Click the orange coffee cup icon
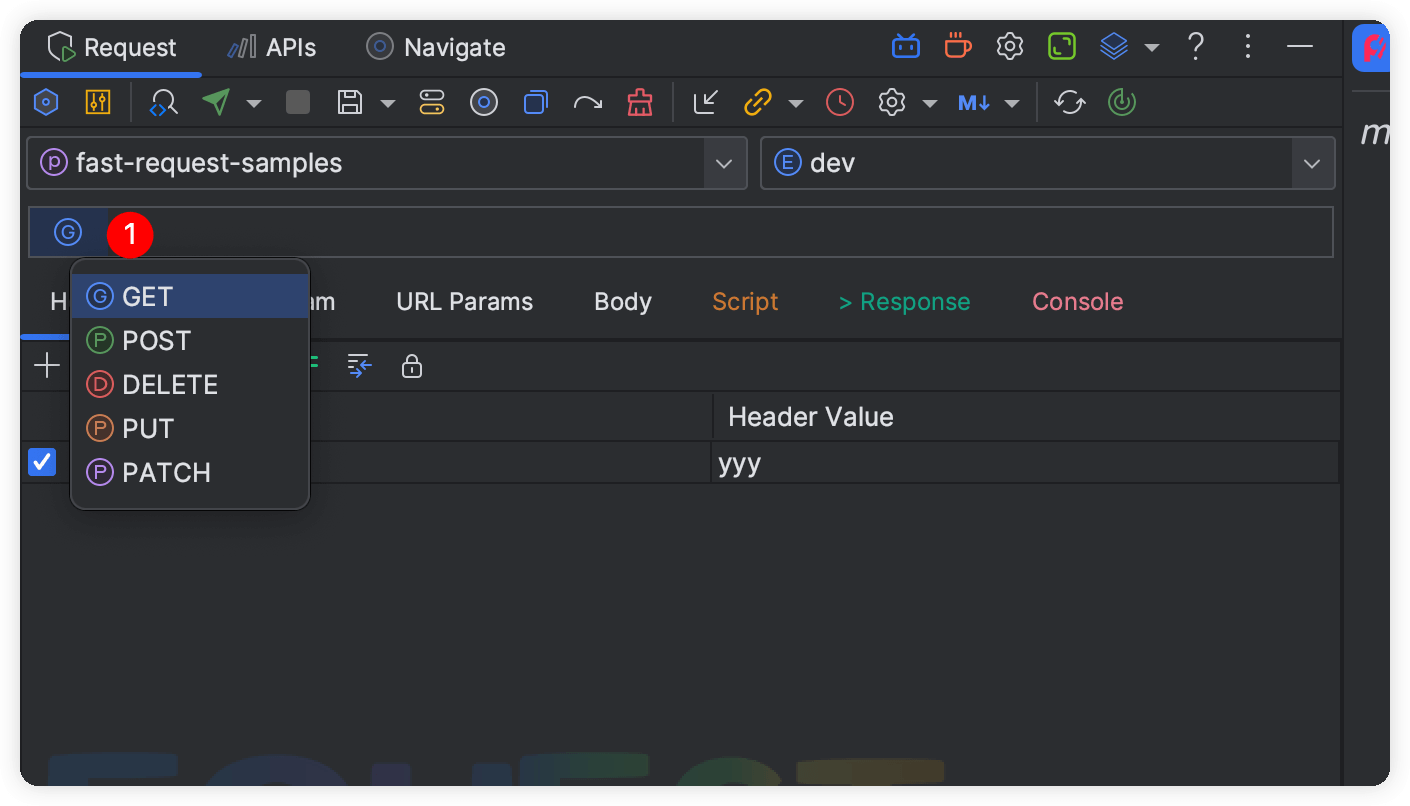 click(x=957, y=46)
